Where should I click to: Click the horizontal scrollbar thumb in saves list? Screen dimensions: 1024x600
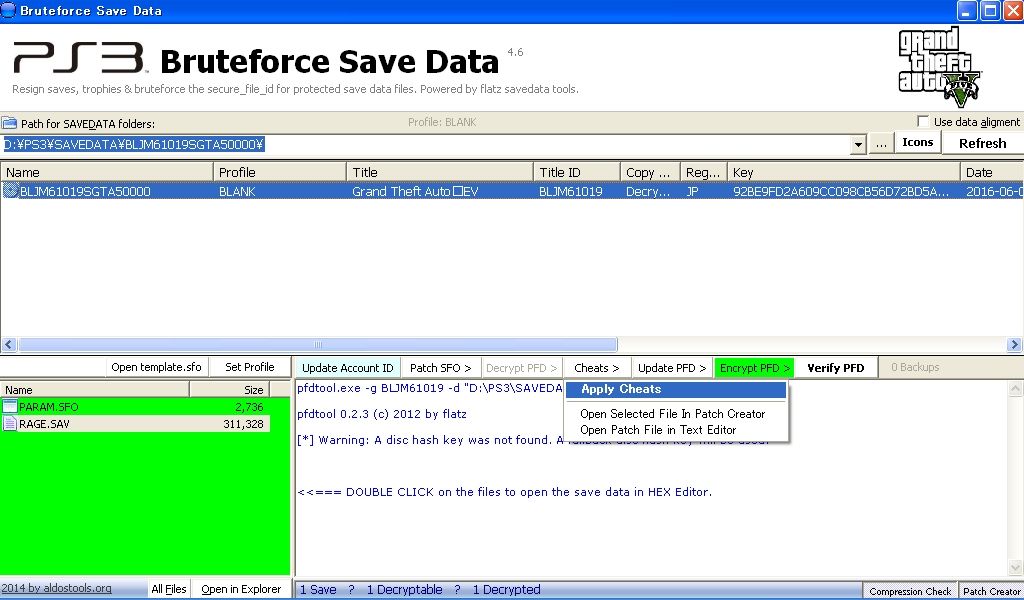317,344
